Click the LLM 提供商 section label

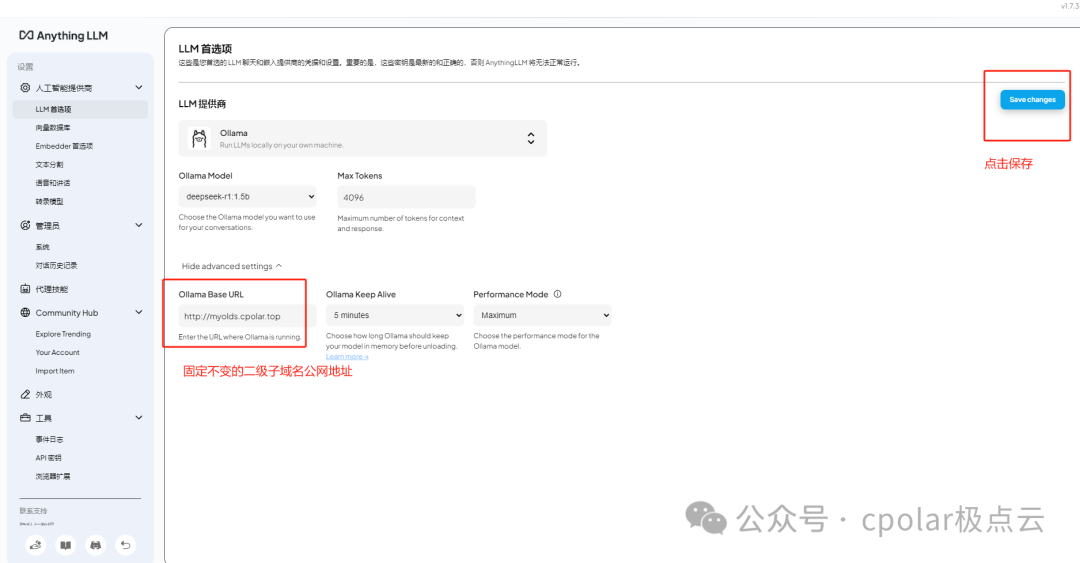pyautogui.click(x=202, y=104)
